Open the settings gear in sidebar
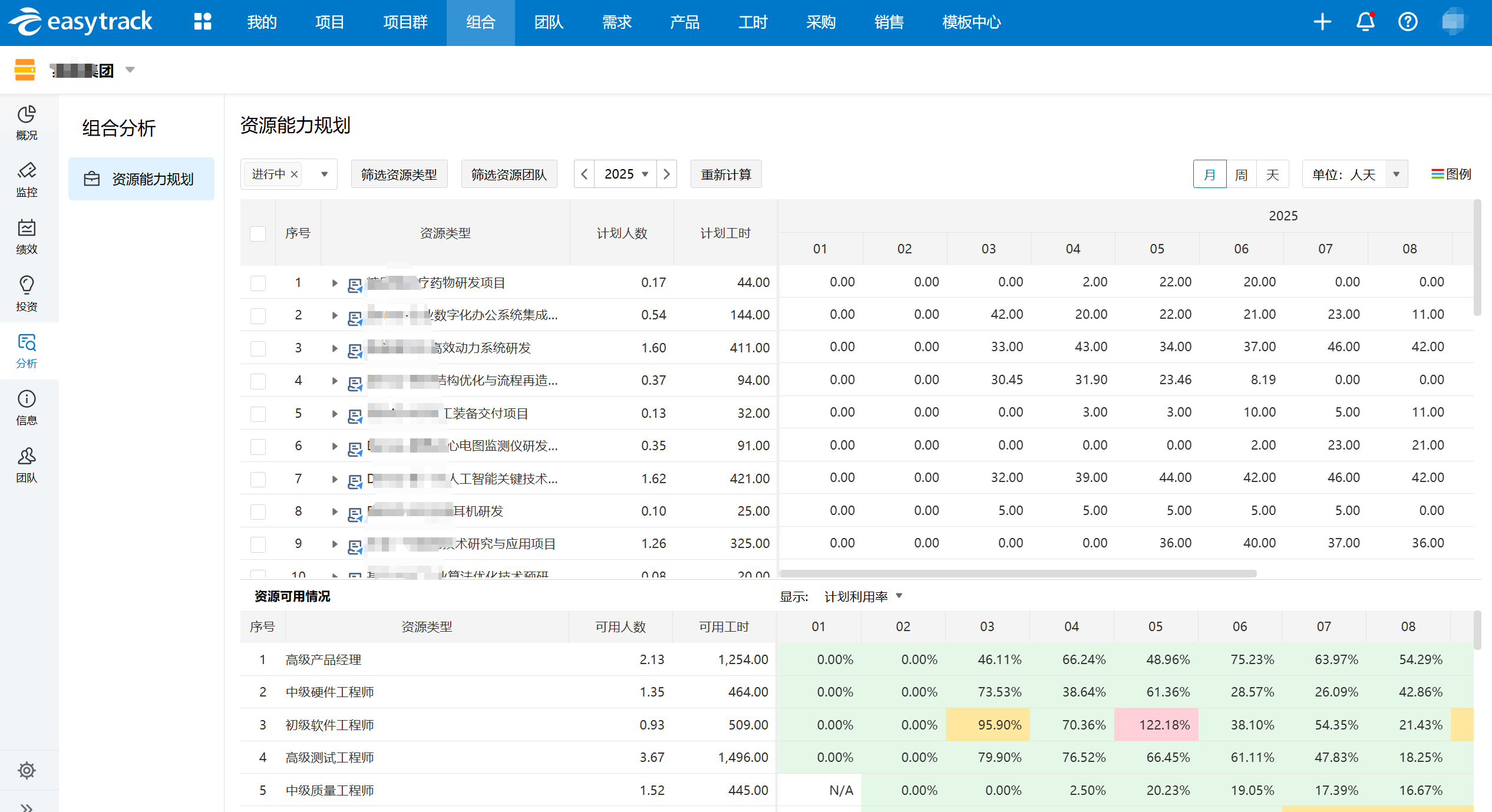Image resolution: width=1492 pixels, height=812 pixels. tap(27, 770)
